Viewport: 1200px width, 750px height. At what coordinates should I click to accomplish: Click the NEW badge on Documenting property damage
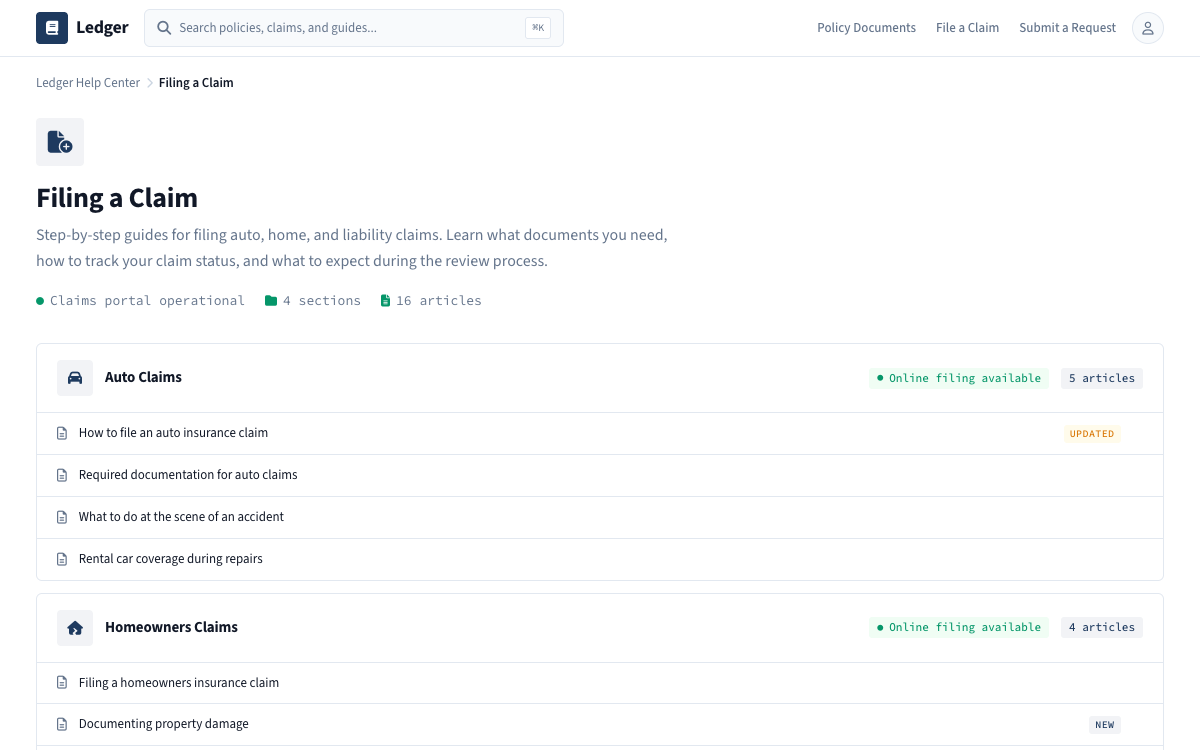(1105, 725)
